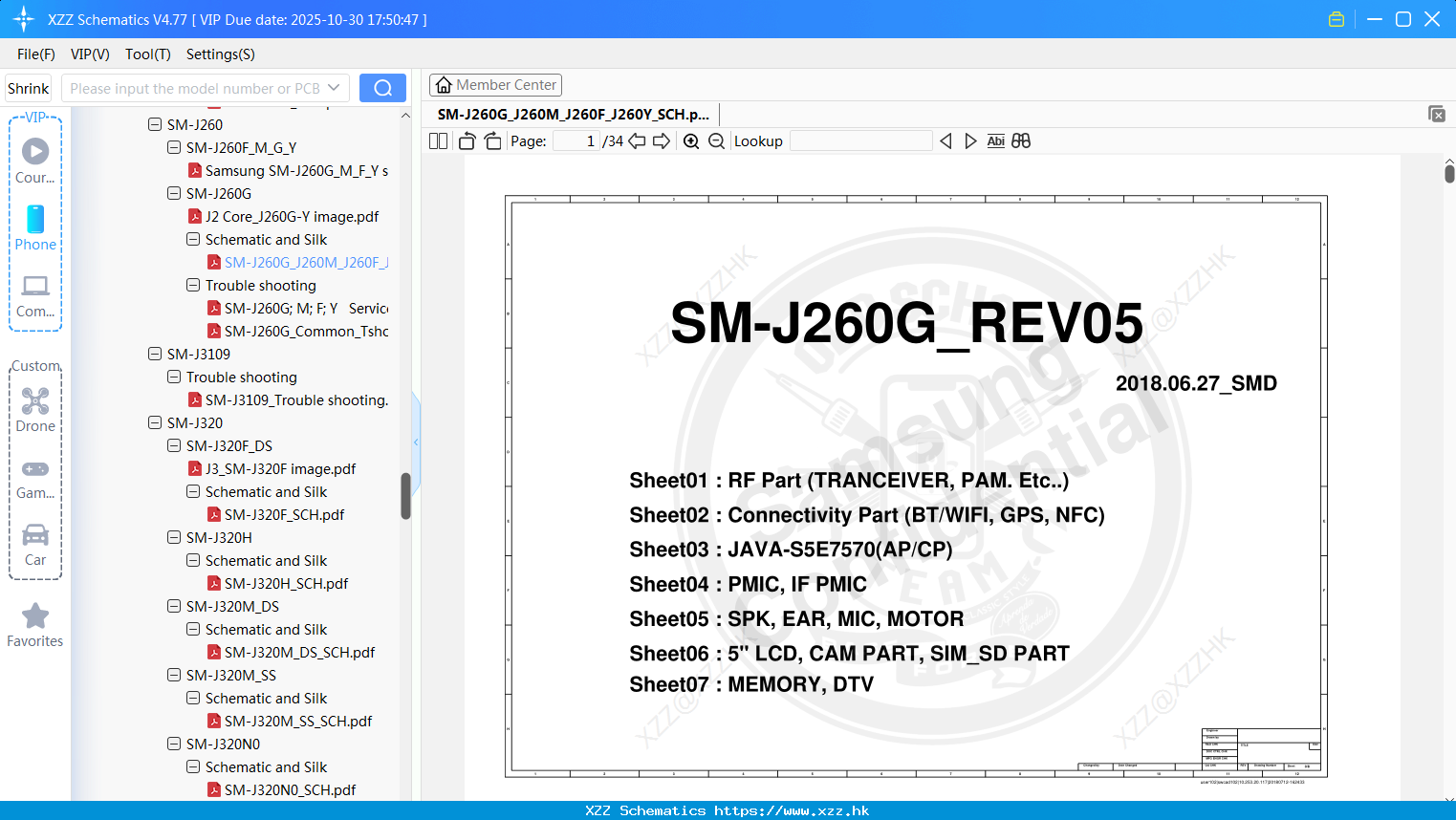The height and width of the screenshot is (820, 1456).
Task: Open Favorites
Action: click(35, 626)
